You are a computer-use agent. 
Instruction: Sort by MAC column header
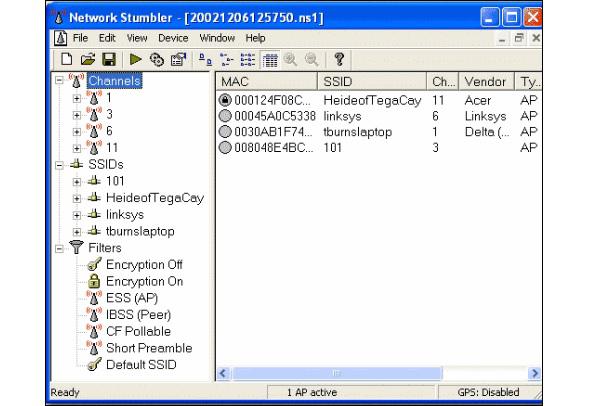(x=267, y=82)
